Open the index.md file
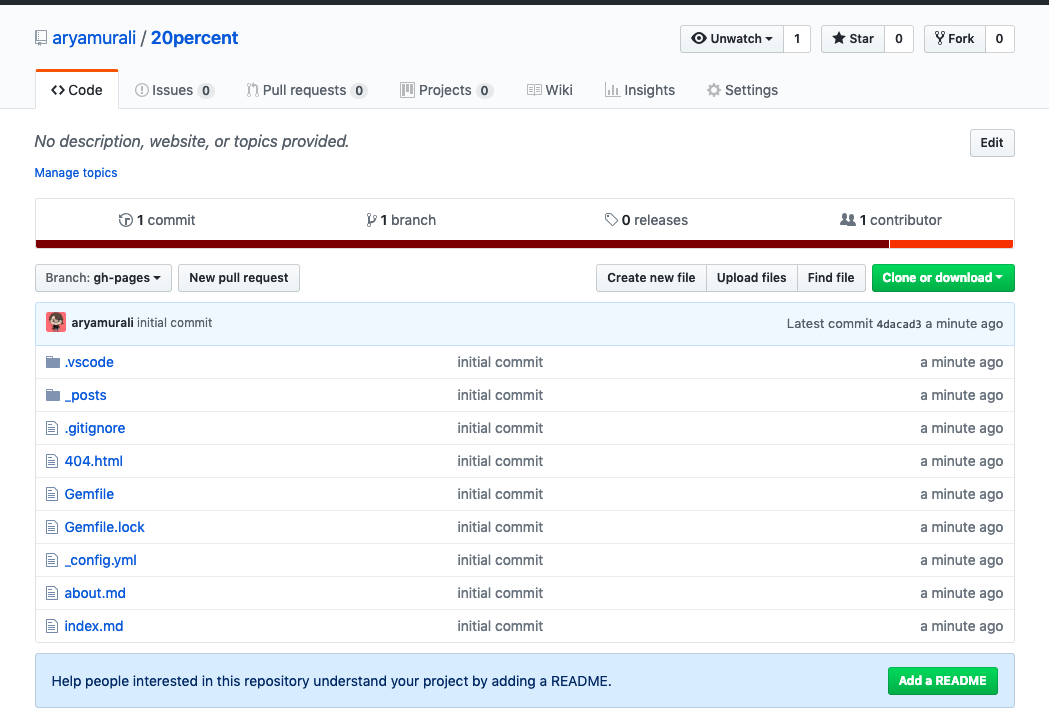The width and height of the screenshot is (1049, 723). (94, 626)
